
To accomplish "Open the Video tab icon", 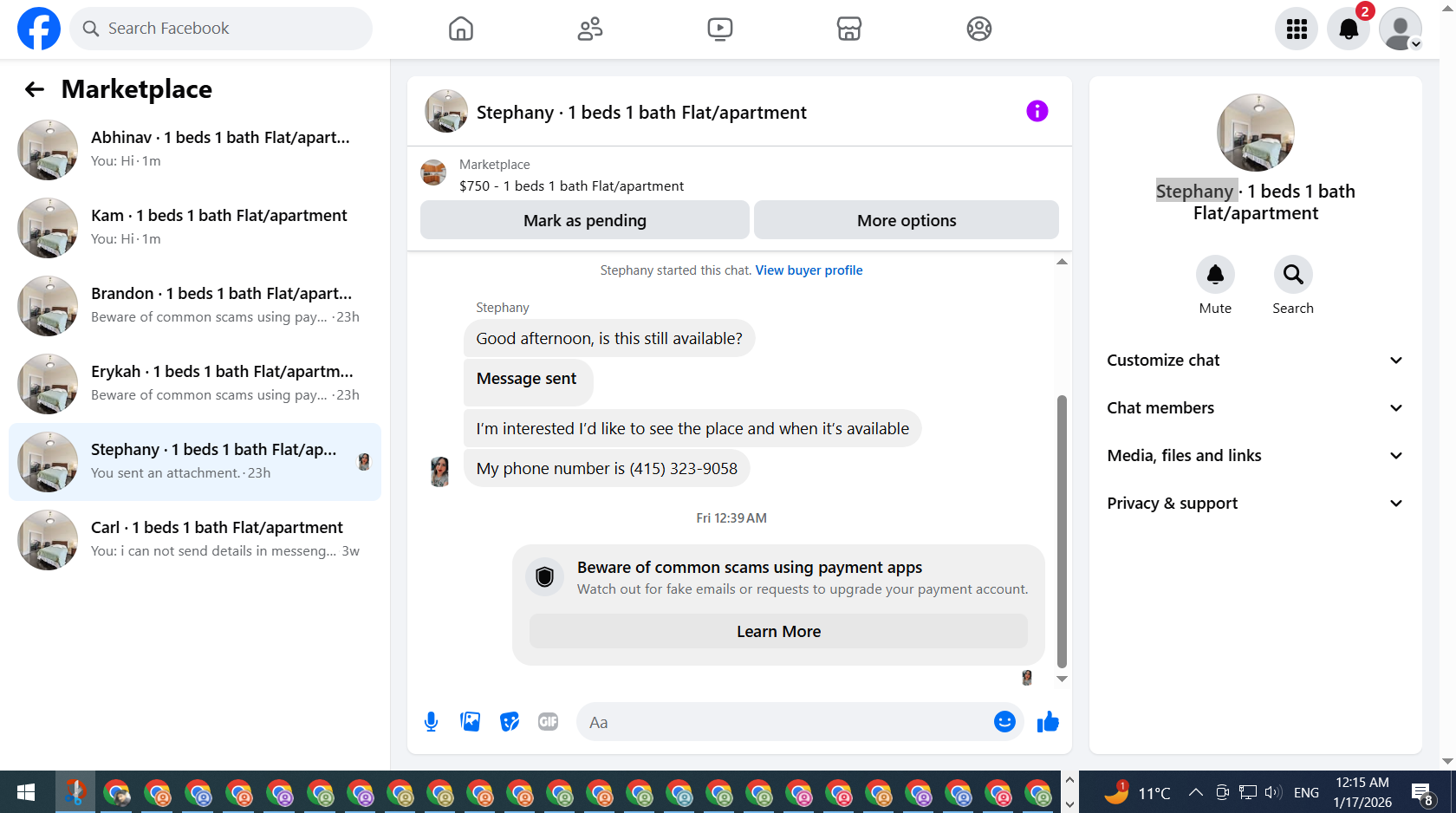I will [719, 29].
